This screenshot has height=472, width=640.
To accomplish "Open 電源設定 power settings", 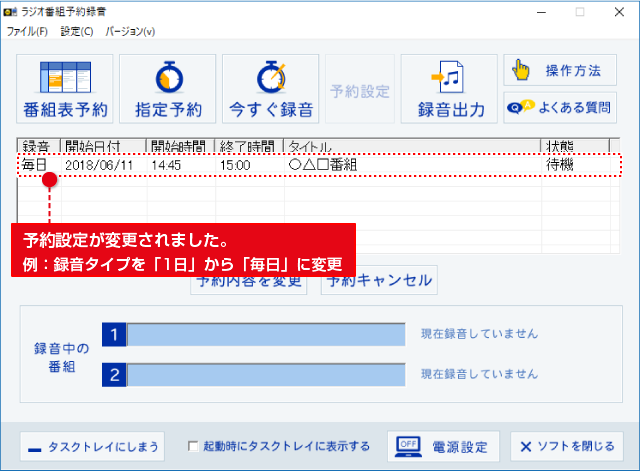I will (x=443, y=446).
